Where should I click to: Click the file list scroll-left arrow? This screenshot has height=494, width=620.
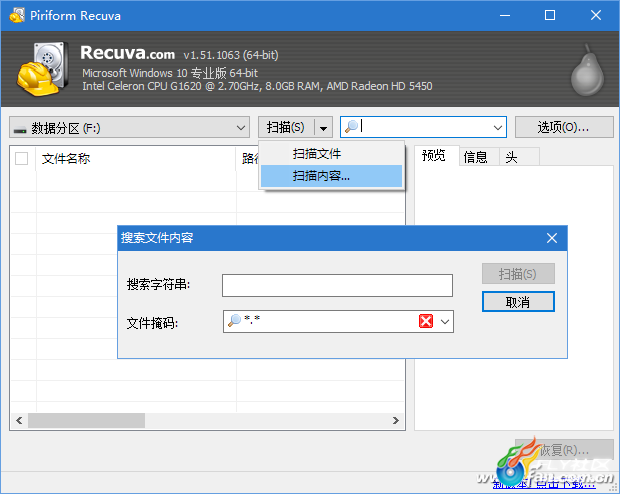(x=19, y=420)
